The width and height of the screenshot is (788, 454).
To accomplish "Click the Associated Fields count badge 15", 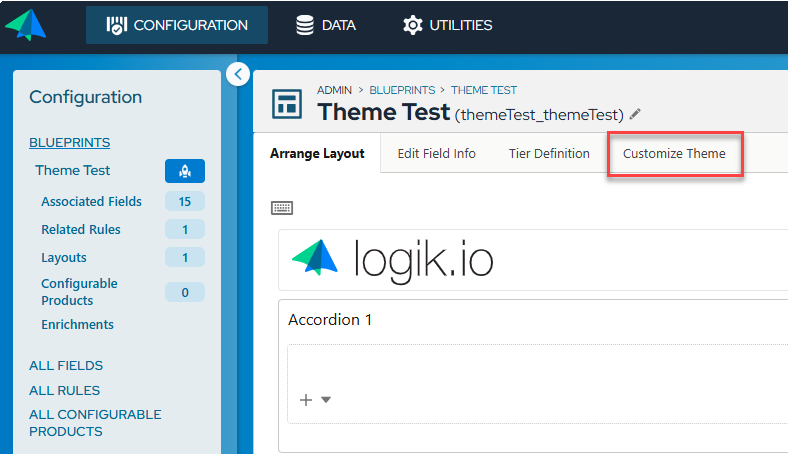I will coord(185,202).
